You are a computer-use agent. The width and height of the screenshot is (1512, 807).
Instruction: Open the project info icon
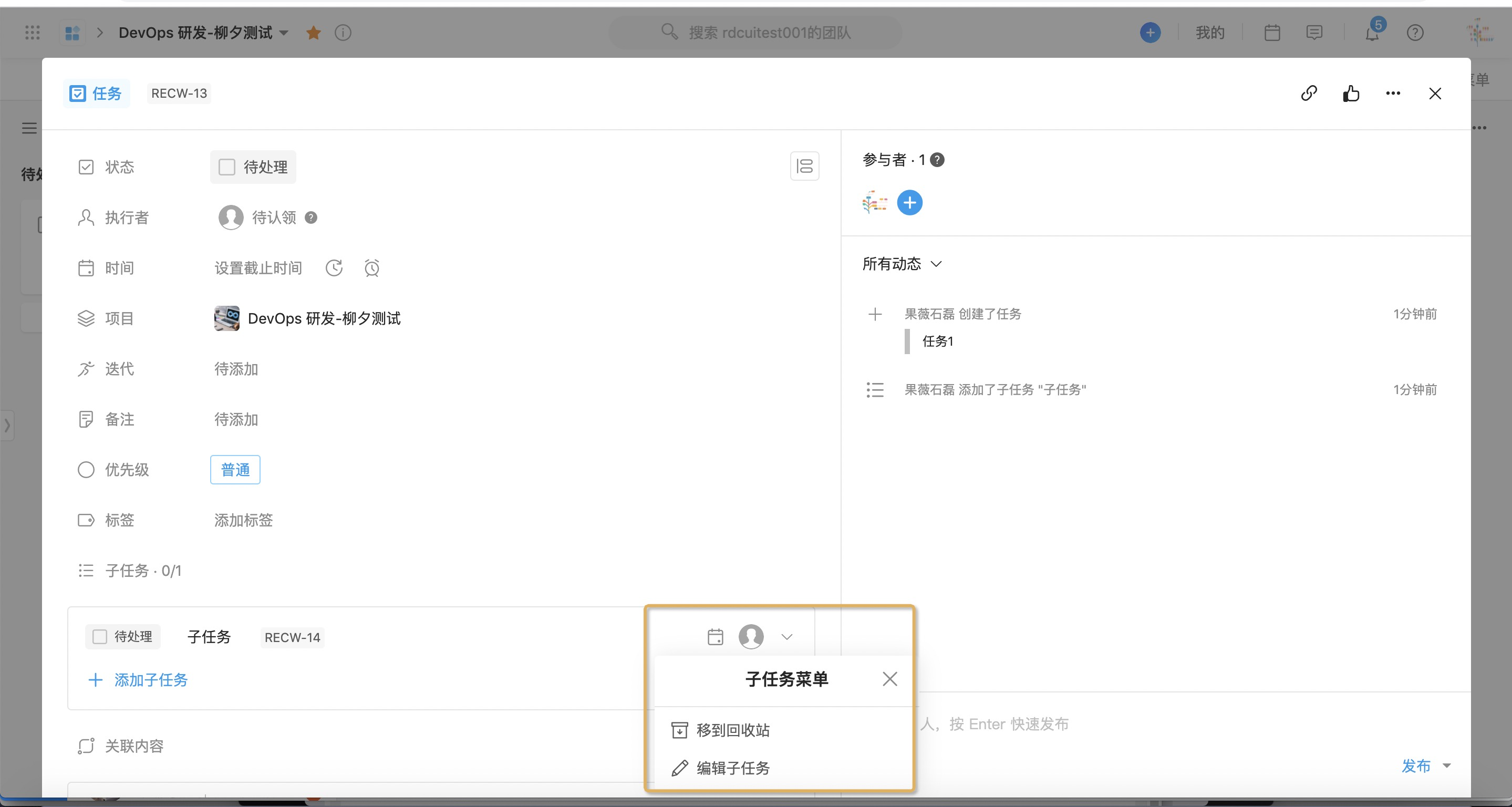click(x=343, y=33)
